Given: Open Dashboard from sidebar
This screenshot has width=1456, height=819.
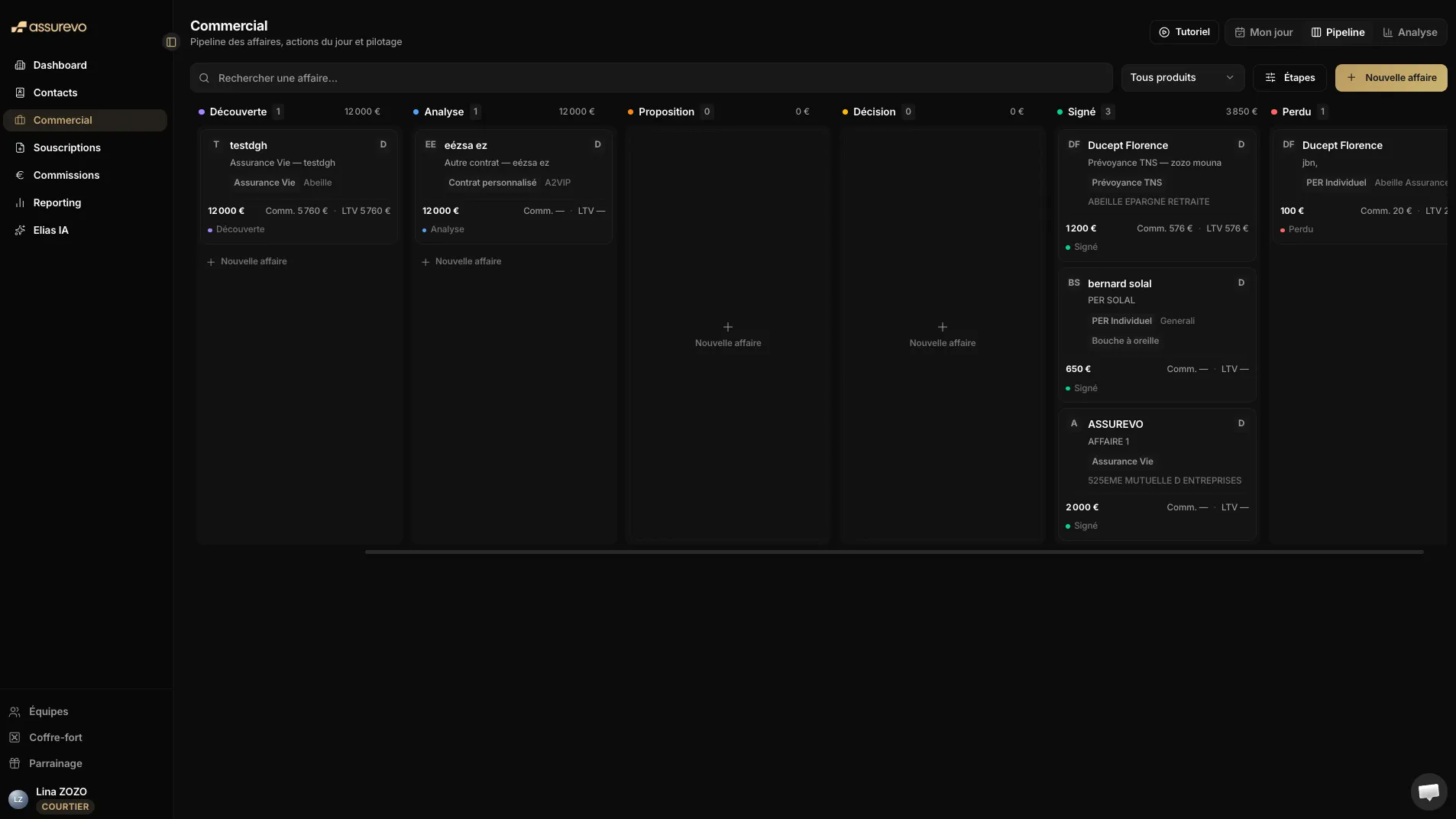Looking at the screenshot, I should [86, 65].
